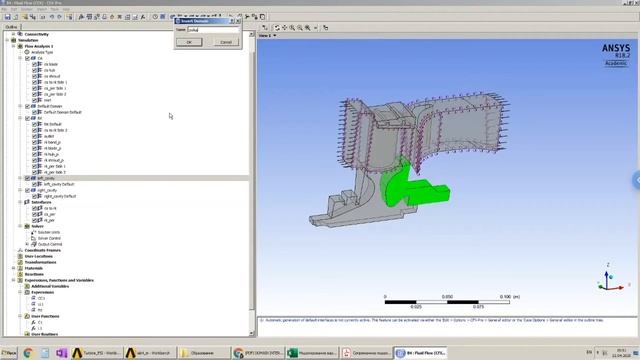The image size is (640, 360).
Task: Click the selection mode icon in viewer toolbar
Action: (x=265, y=28)
